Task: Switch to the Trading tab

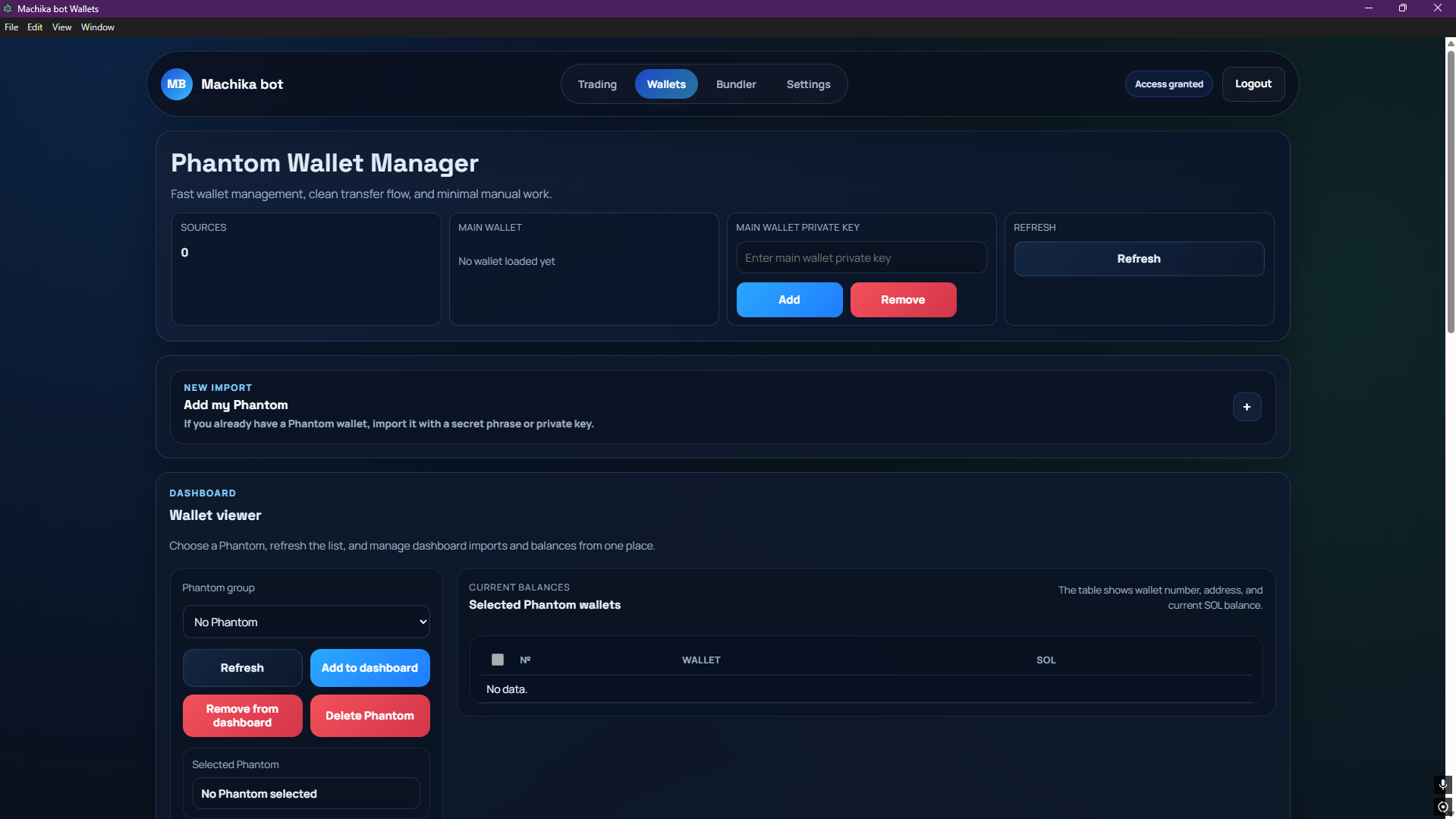Action: click(597, 84)
